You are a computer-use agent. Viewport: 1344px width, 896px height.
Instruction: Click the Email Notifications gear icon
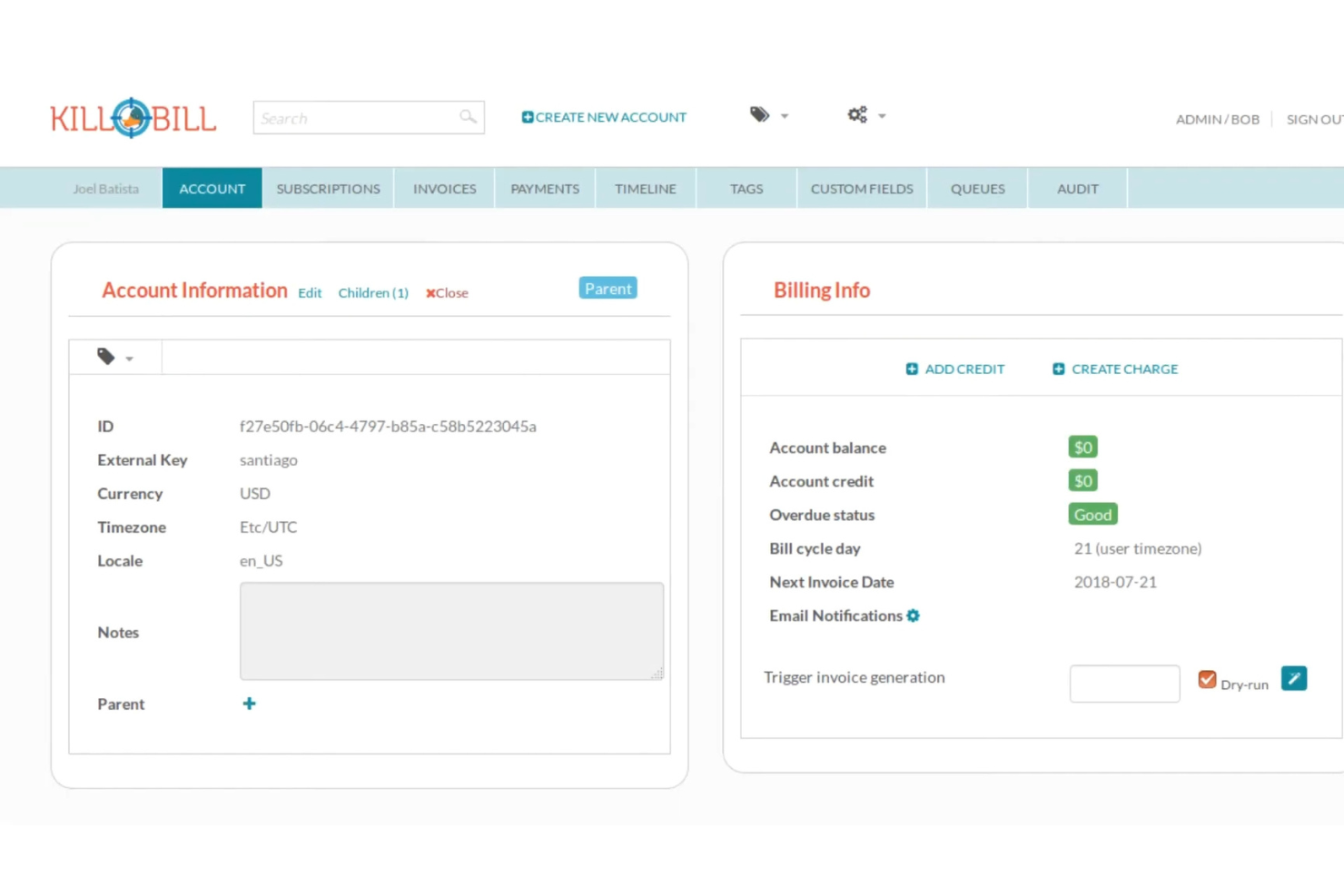tap(914, 615)
